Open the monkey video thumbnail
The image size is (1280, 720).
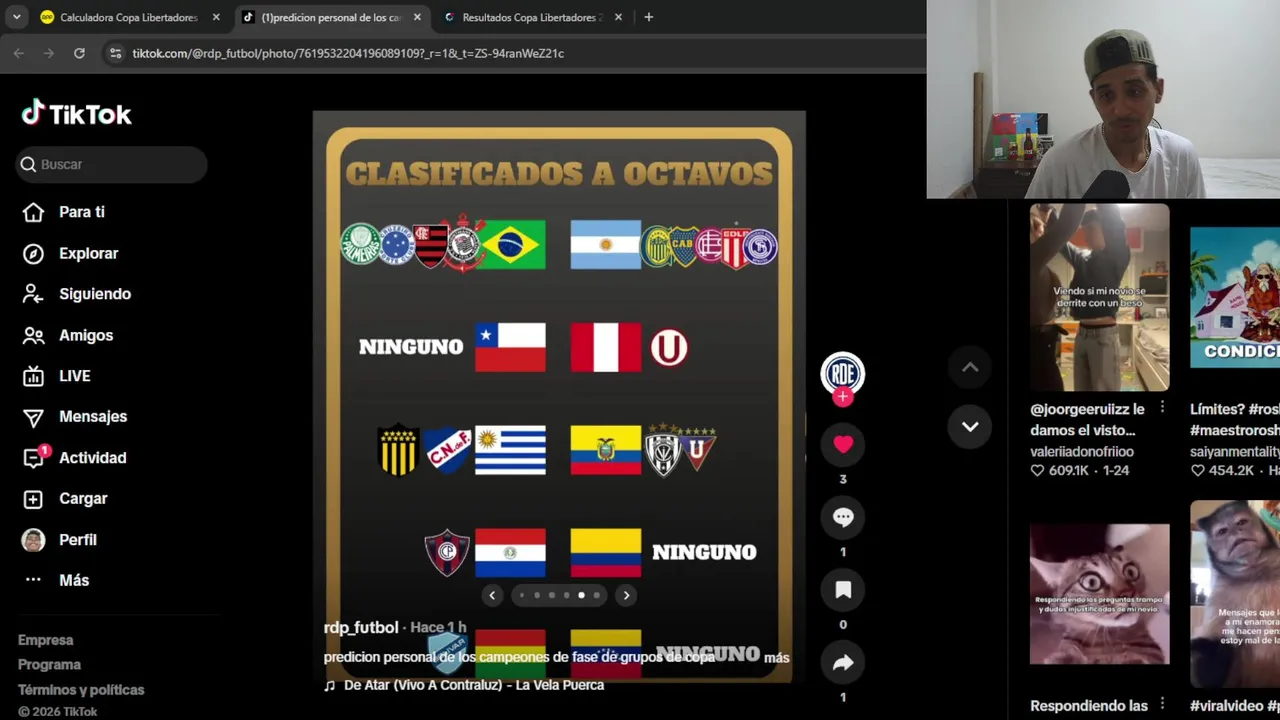[x=1234, y=594]
